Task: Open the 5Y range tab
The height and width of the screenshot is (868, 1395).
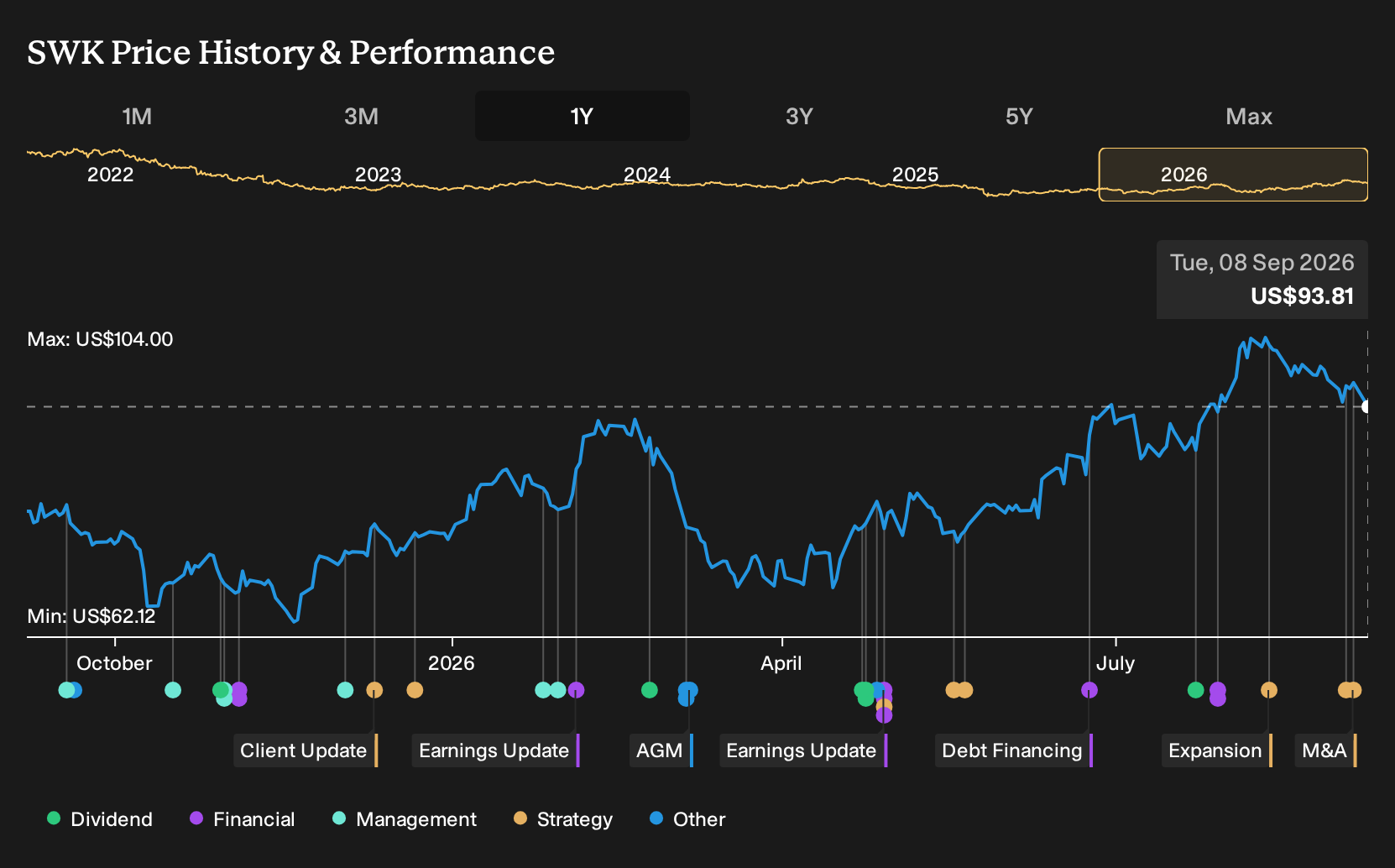Action: 1019,117
